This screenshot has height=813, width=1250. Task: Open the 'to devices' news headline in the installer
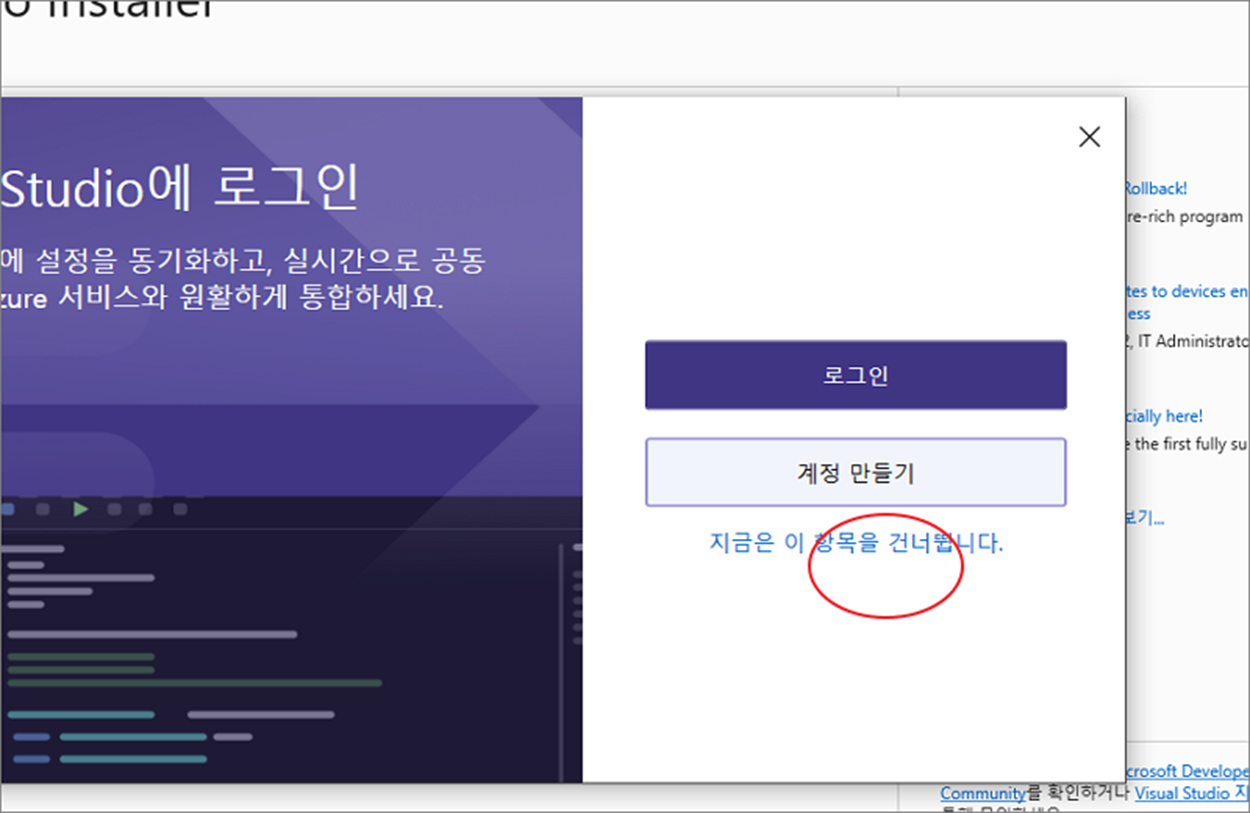(1187, 302)
